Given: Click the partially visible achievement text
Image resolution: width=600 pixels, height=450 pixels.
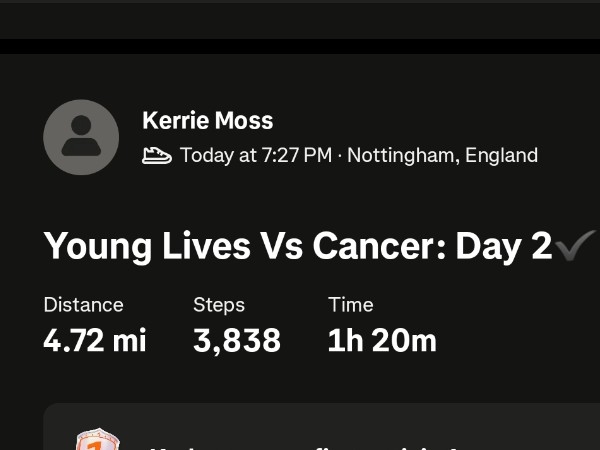Looking at the screenshot, I should (304, 447).
